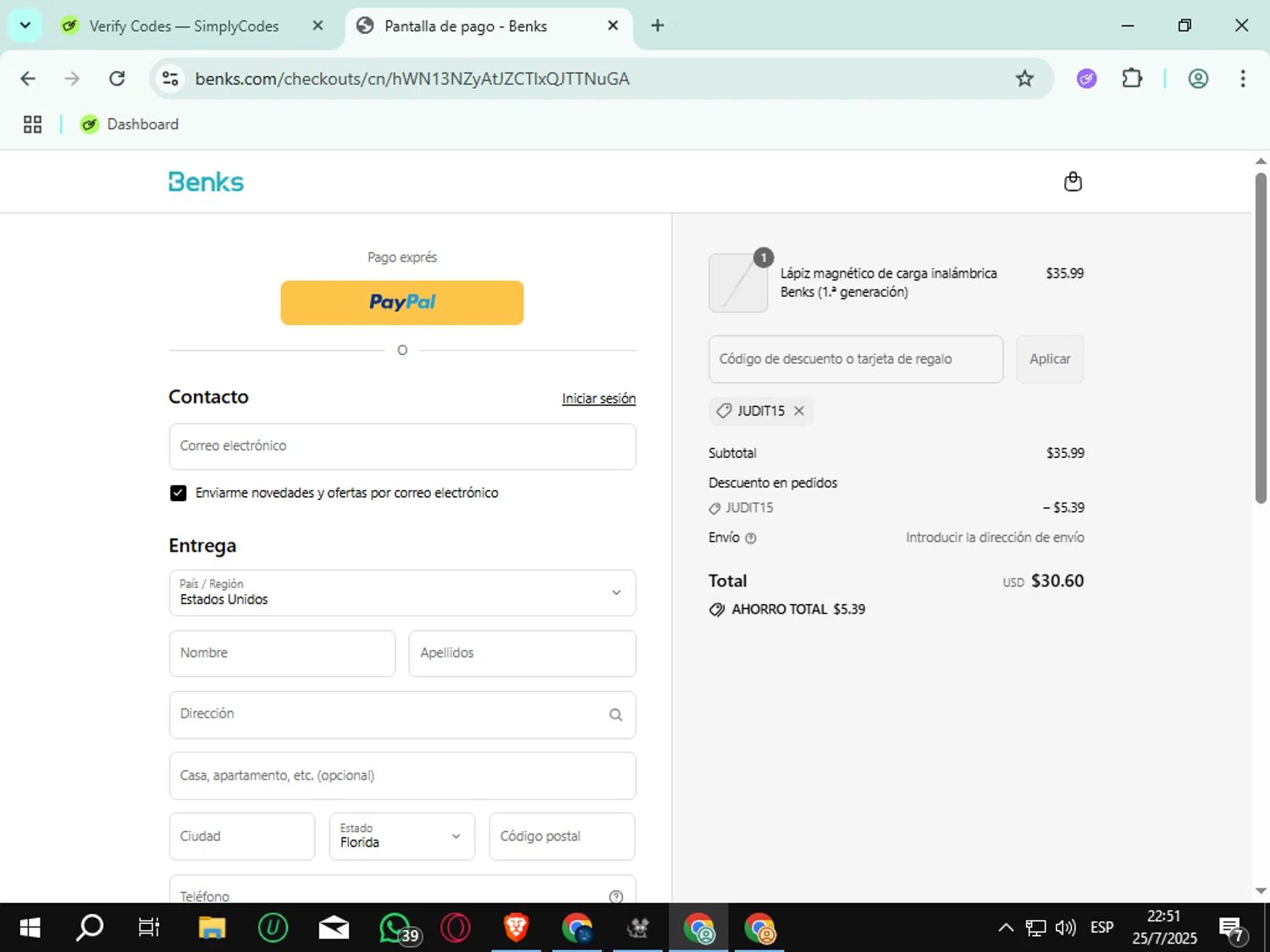The height and width of the screenshot is (952, 1270).
Task: Click the Subtotal $35.99 value
Action: click(1065, 454)
